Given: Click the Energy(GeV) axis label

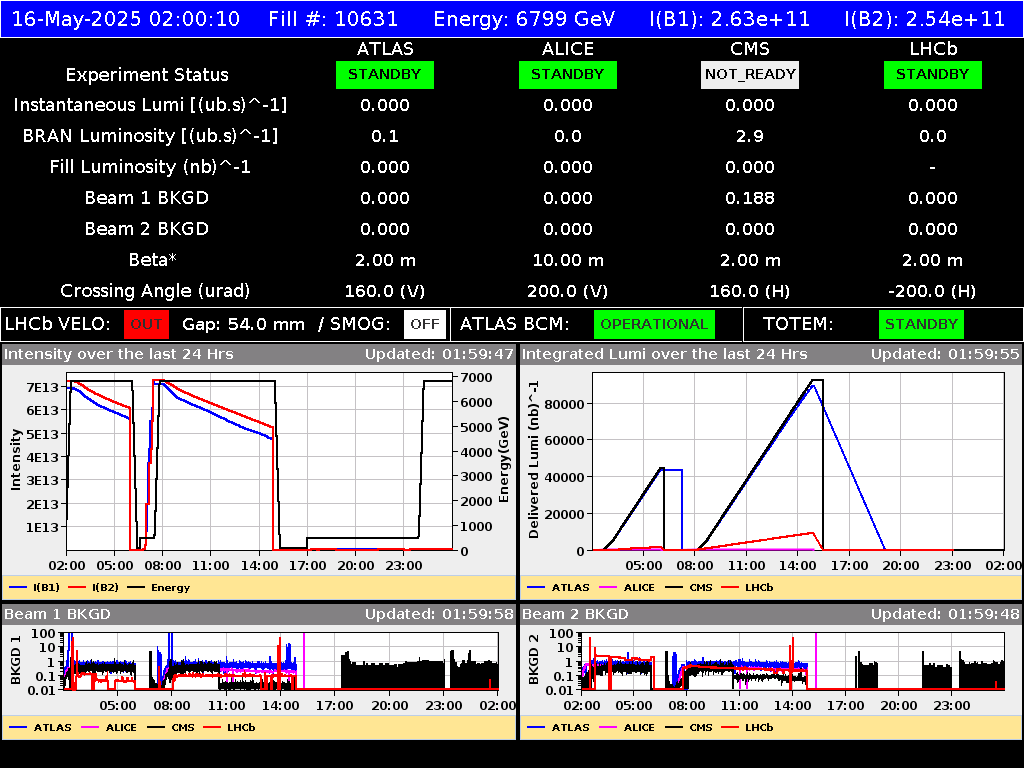Looking at the screenshot, I should click(504, 460).
